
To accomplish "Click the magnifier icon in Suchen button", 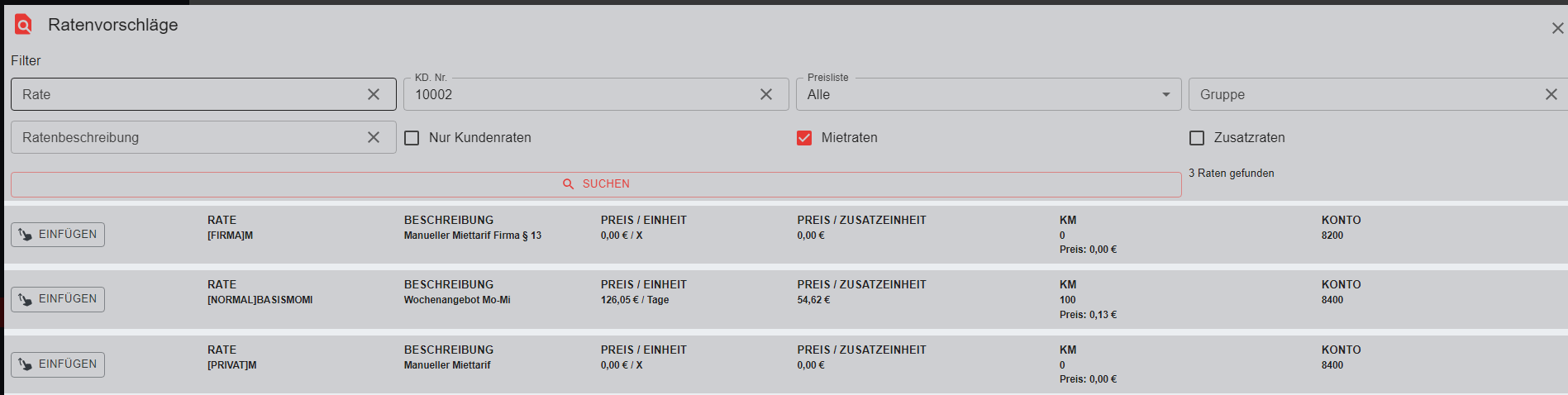I will click(x=569, y=184).
